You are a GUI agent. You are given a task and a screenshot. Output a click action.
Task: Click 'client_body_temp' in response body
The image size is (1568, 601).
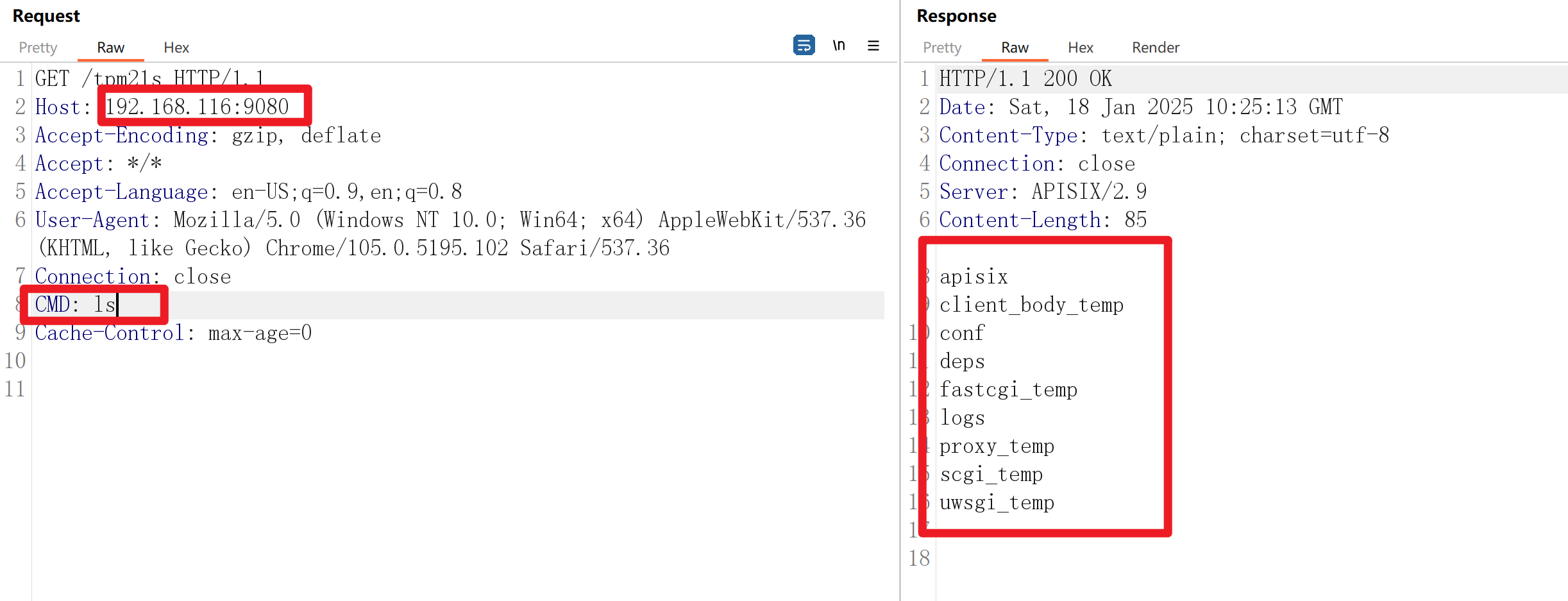point(1031,305)
